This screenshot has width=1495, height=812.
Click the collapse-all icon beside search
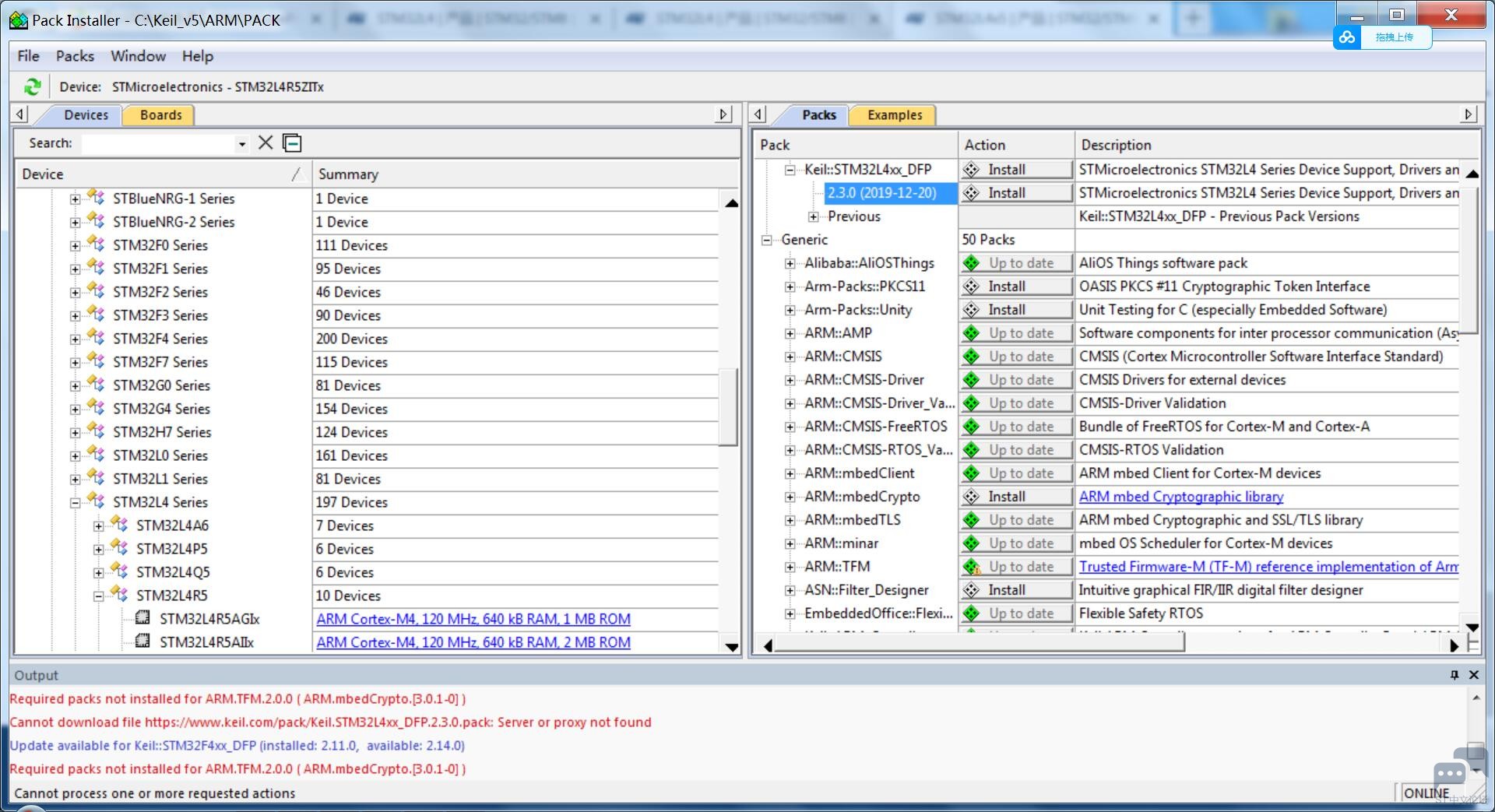click(x=292, y=142)
